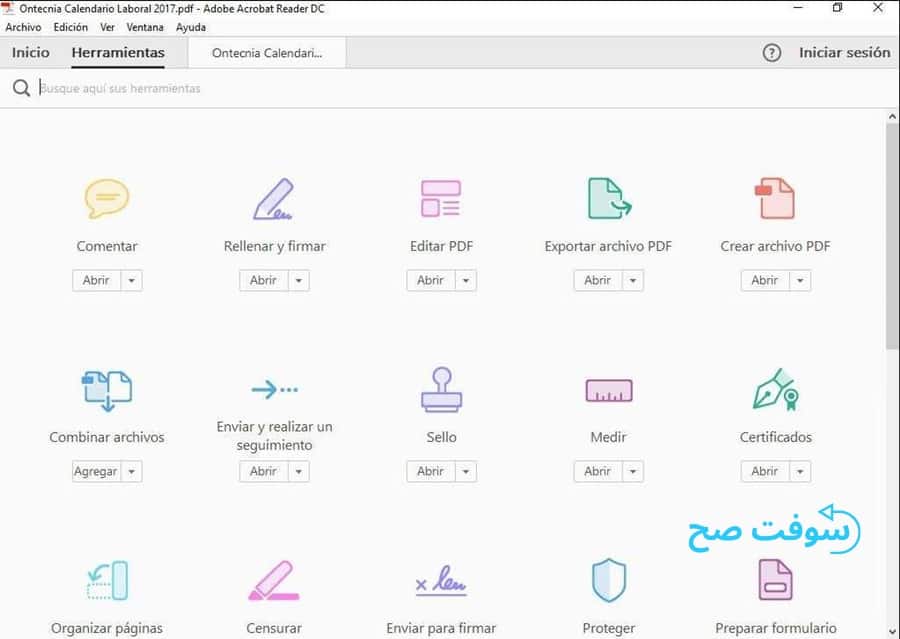
Task: Expand the dropdown arrow next to Comentar's Abrir
Action: tap(131, 281)
